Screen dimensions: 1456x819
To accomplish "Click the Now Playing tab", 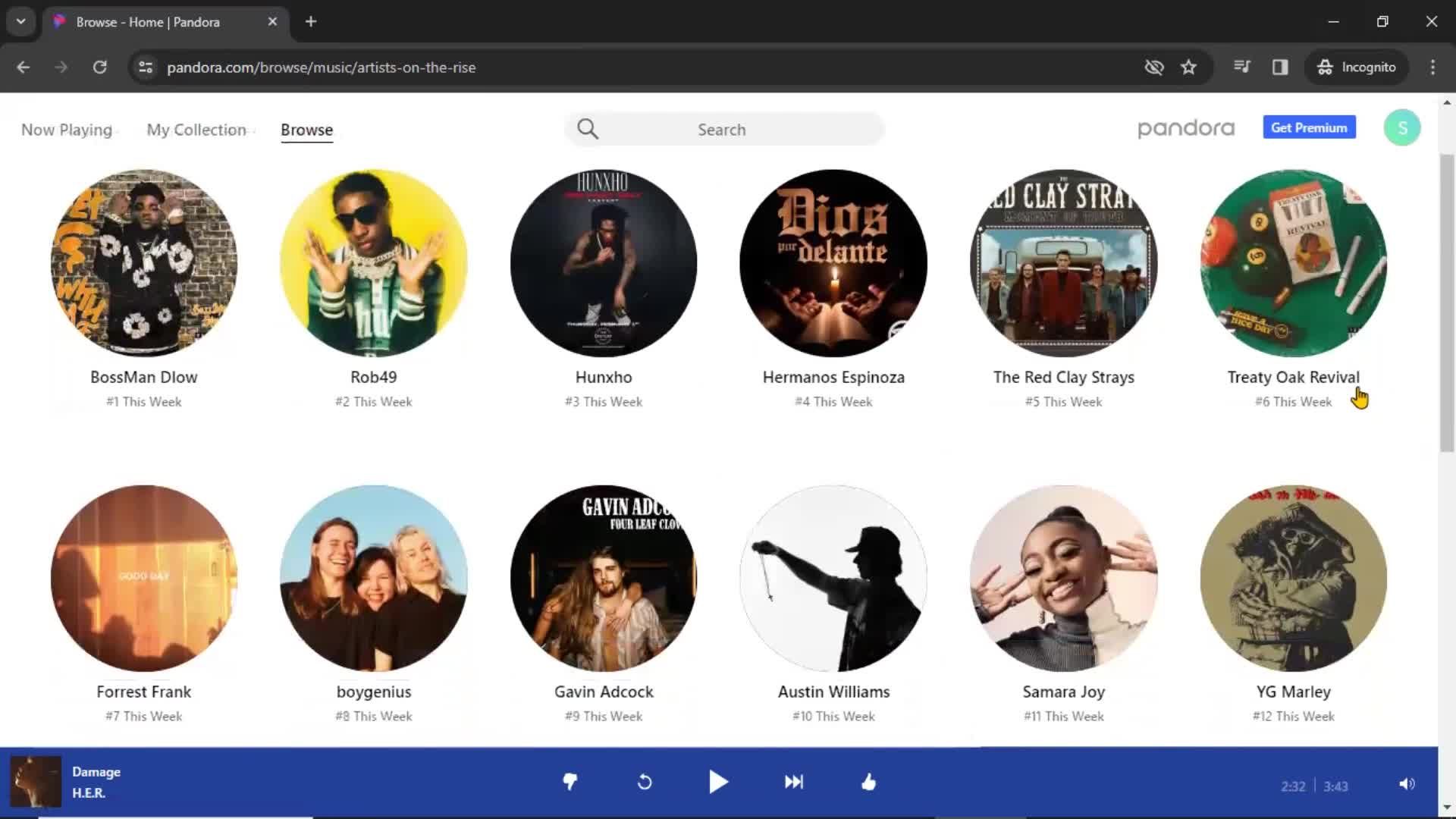I will click(66, 130).
